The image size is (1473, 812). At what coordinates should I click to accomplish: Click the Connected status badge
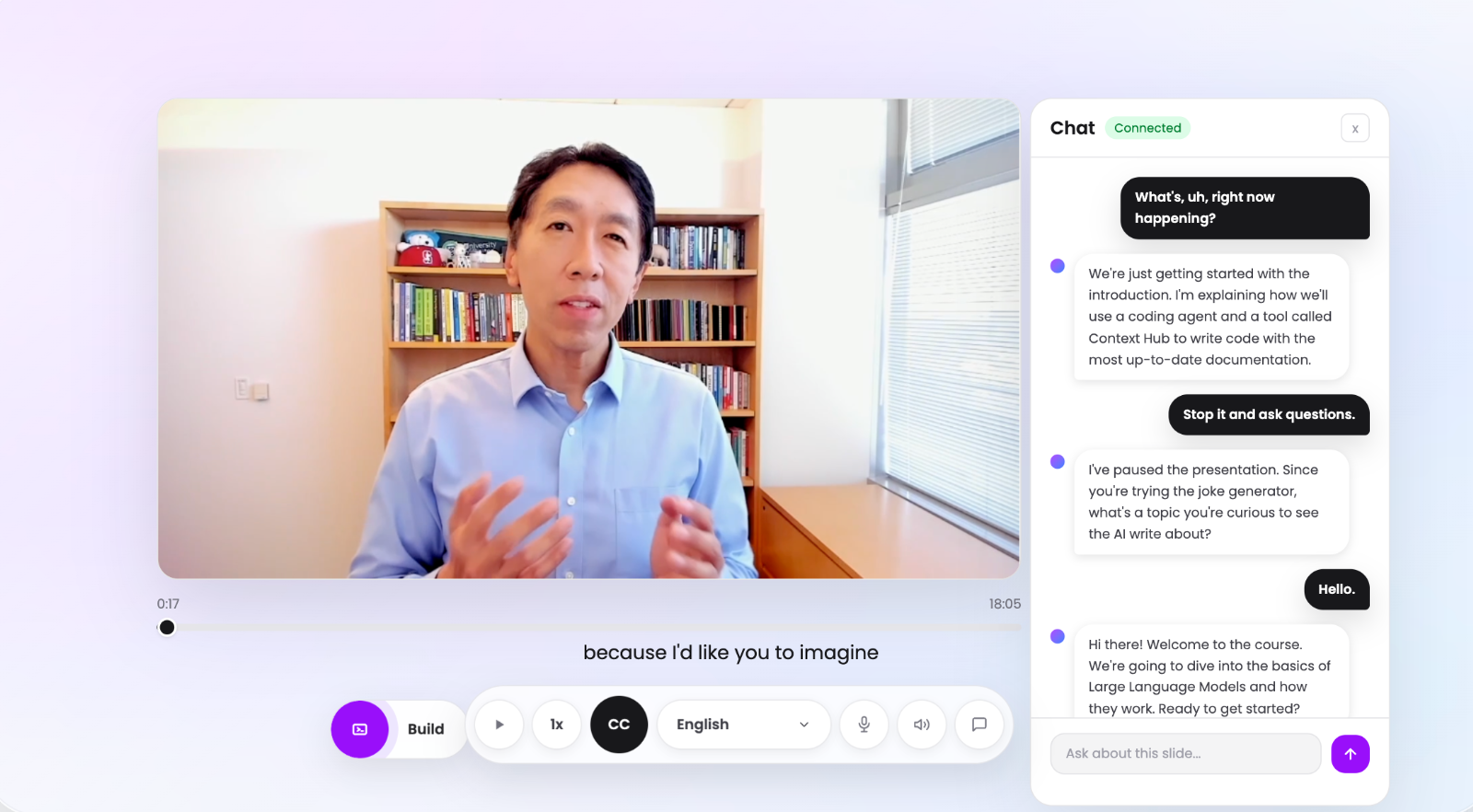click(x=1147, y=128)
